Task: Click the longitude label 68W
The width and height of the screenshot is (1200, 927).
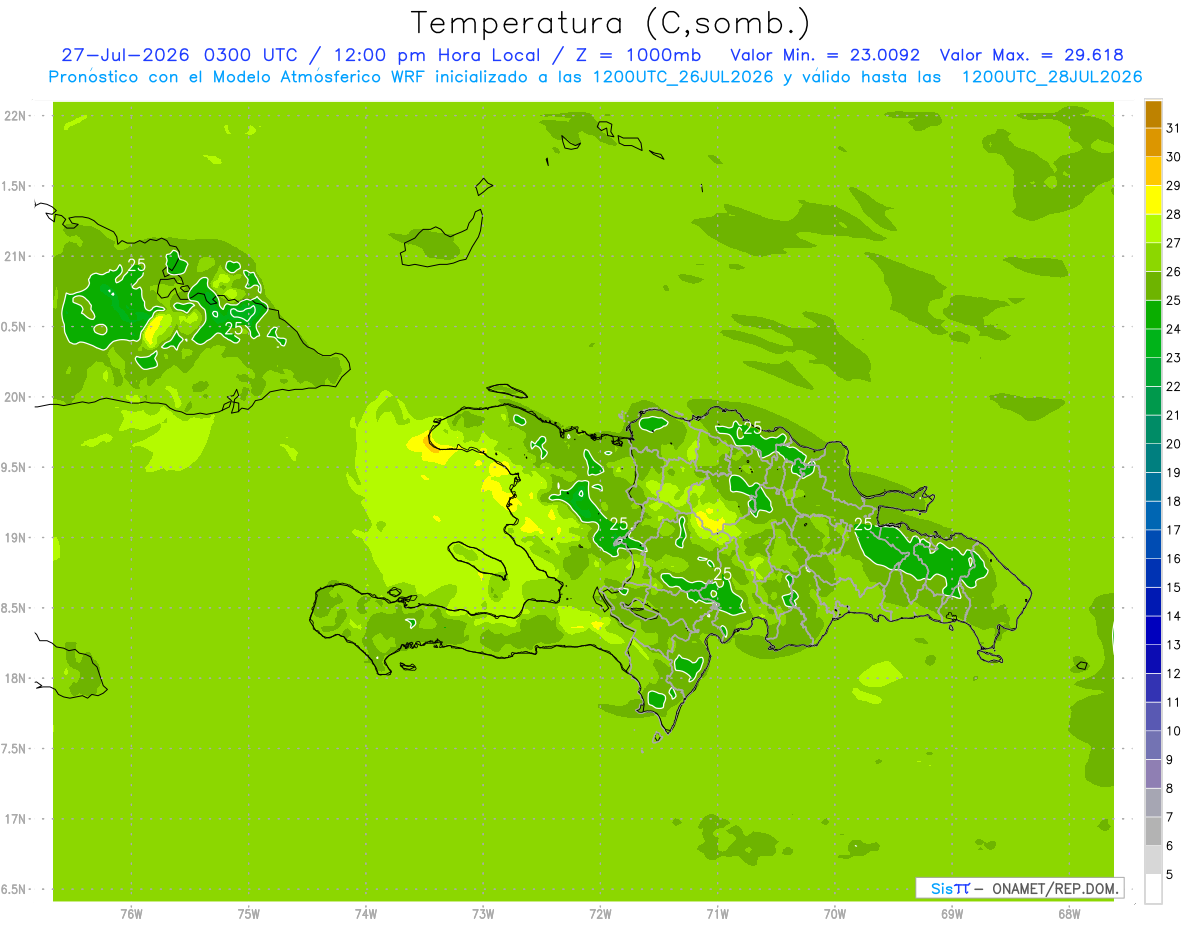Action: (x=1069, y=914)
